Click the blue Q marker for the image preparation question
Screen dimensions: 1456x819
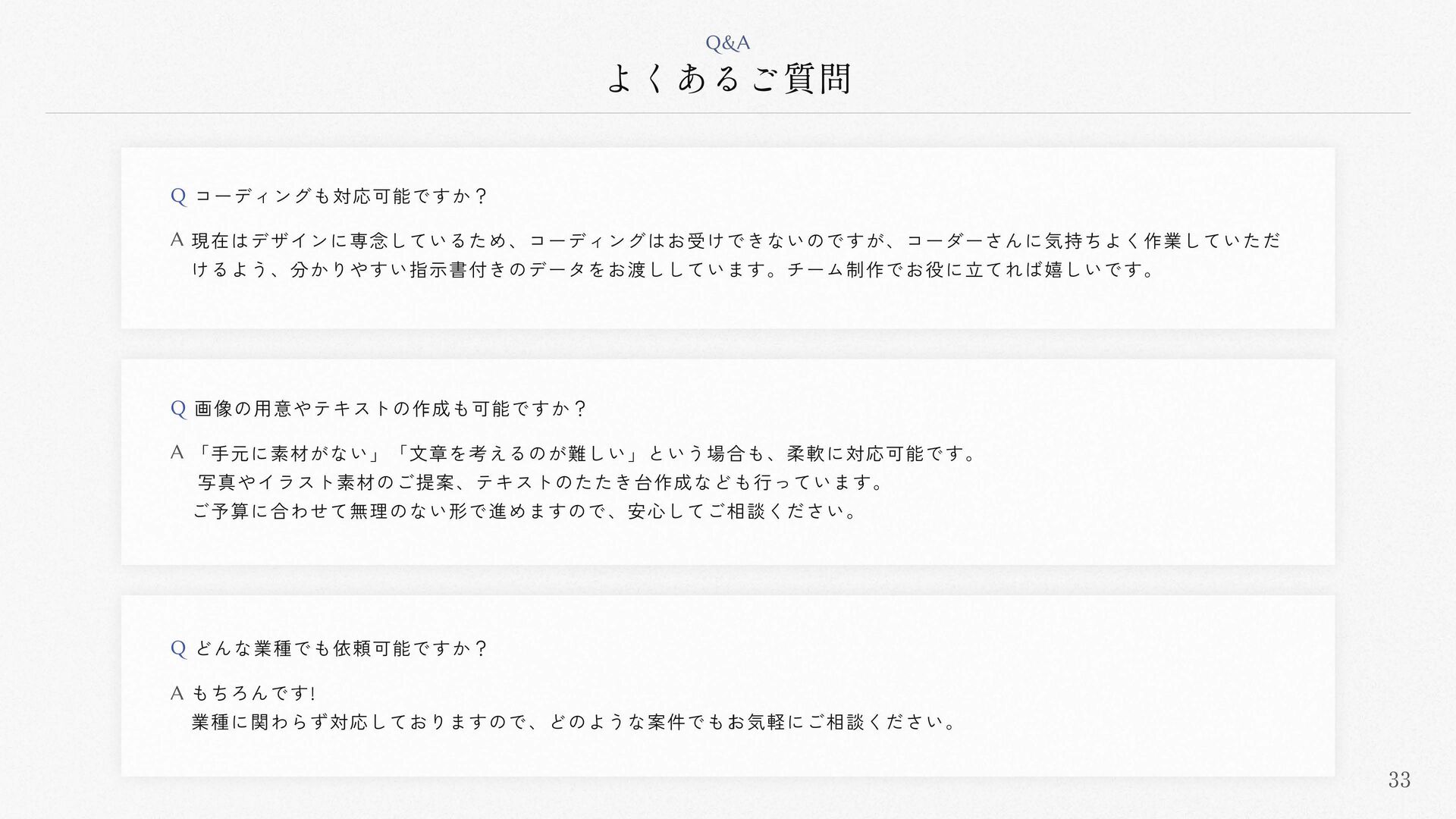click(178, 409)
